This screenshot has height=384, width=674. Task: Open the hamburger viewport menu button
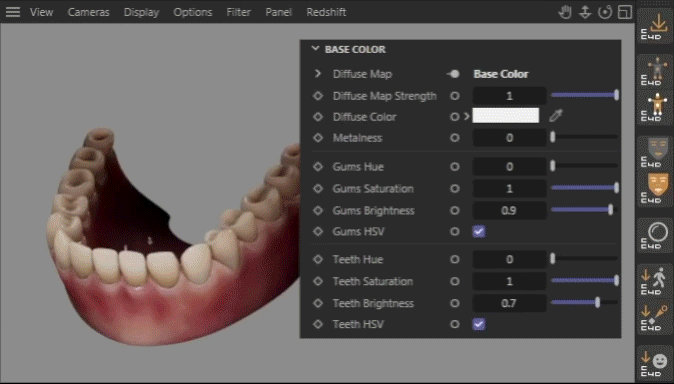[13, 12]
